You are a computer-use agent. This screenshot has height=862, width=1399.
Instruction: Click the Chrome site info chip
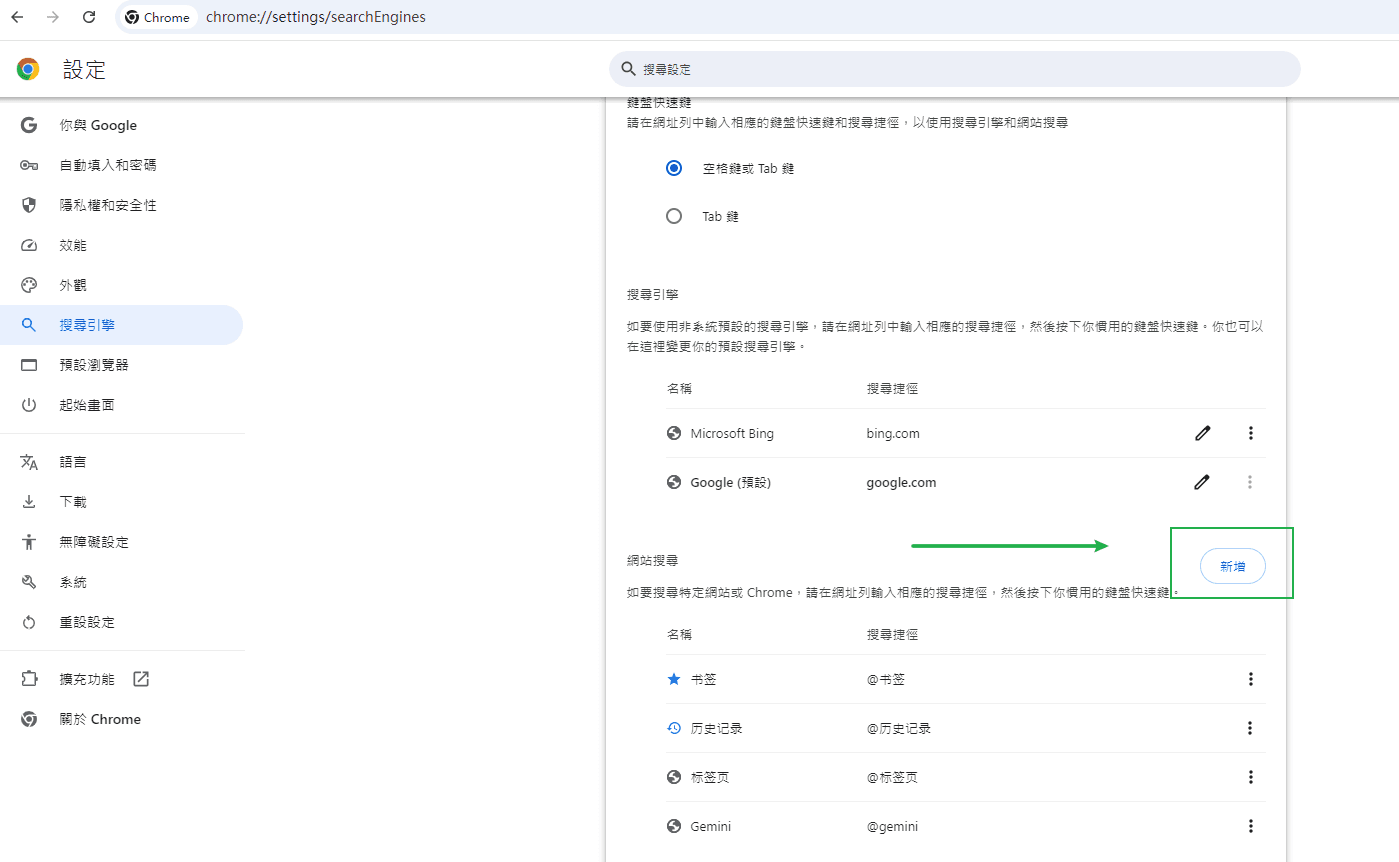pos(158,17)
